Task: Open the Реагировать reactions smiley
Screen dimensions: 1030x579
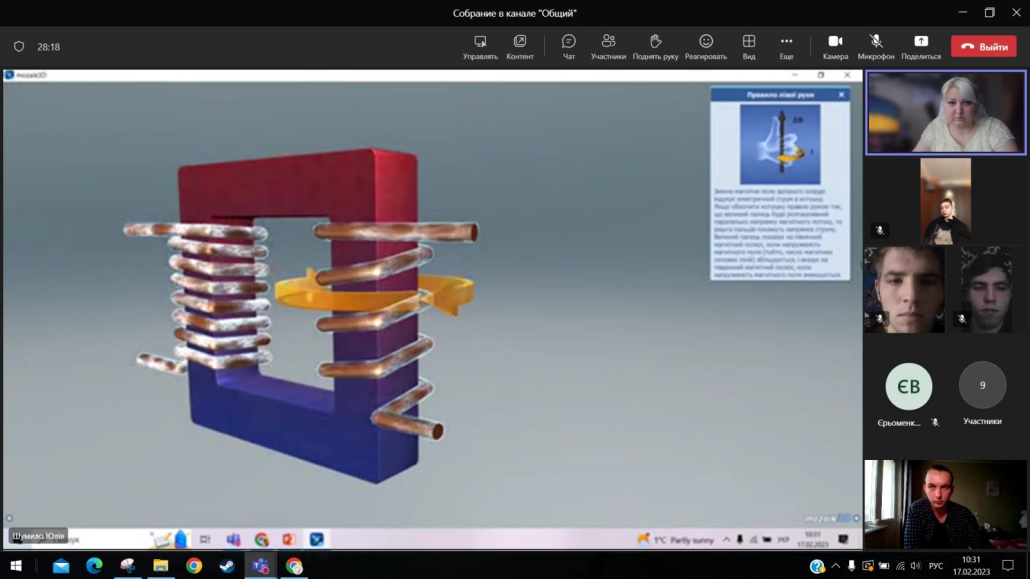Action: 706,42
